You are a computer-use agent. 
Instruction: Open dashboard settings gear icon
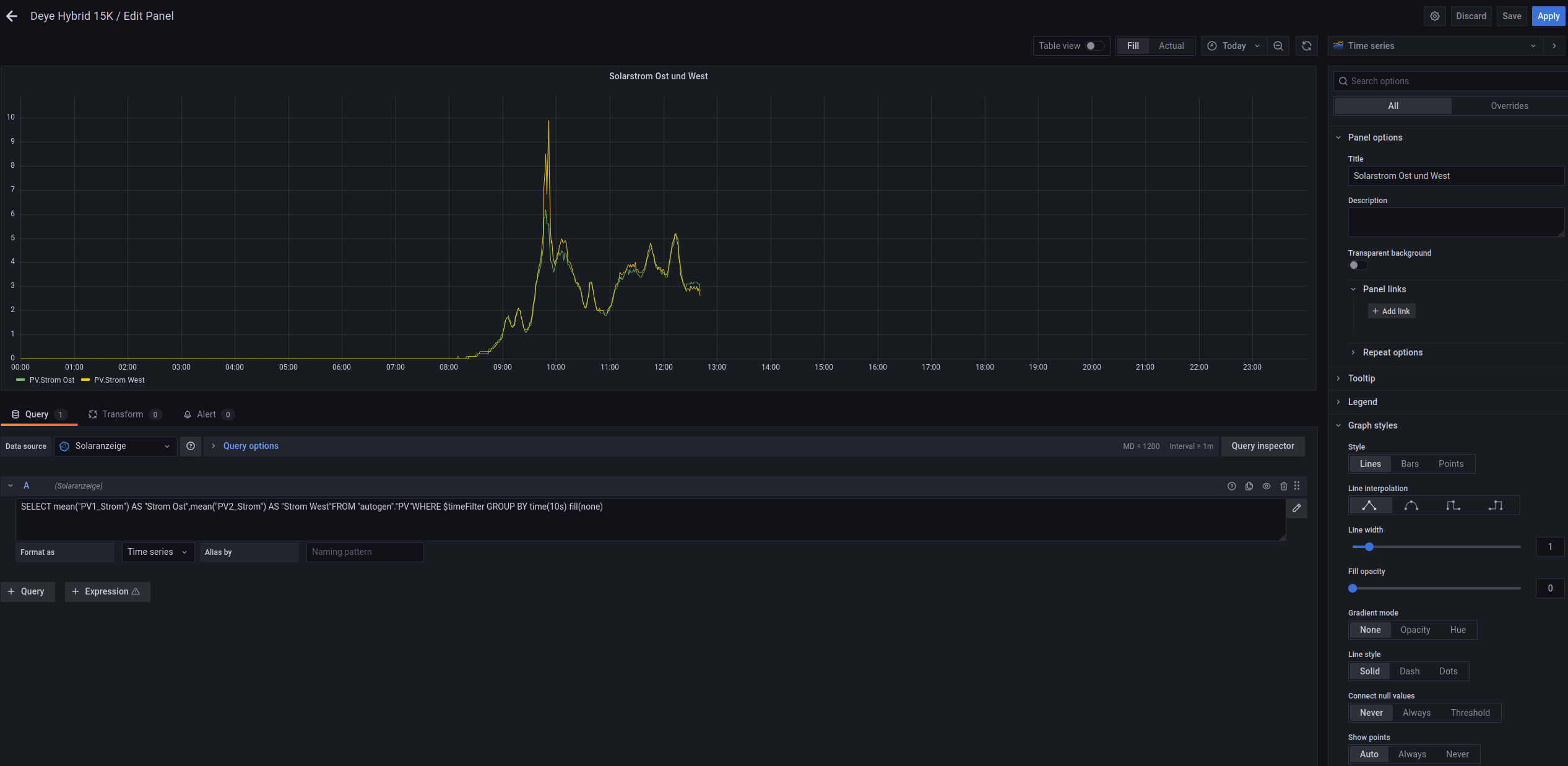(1435, 16)
